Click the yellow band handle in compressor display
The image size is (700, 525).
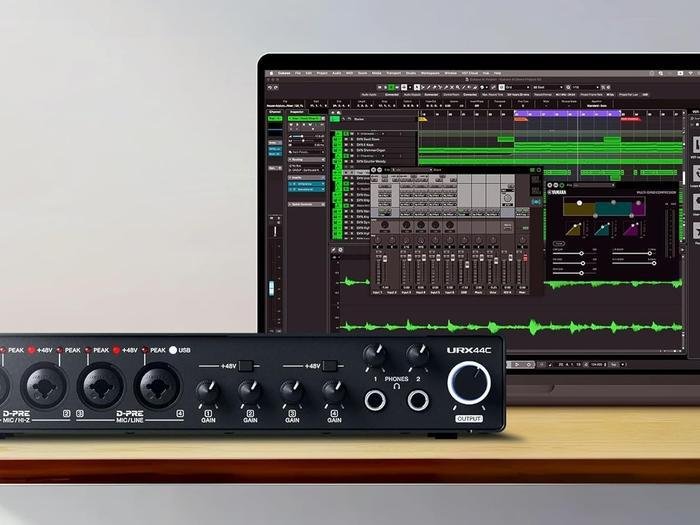(x=579, y=203)
